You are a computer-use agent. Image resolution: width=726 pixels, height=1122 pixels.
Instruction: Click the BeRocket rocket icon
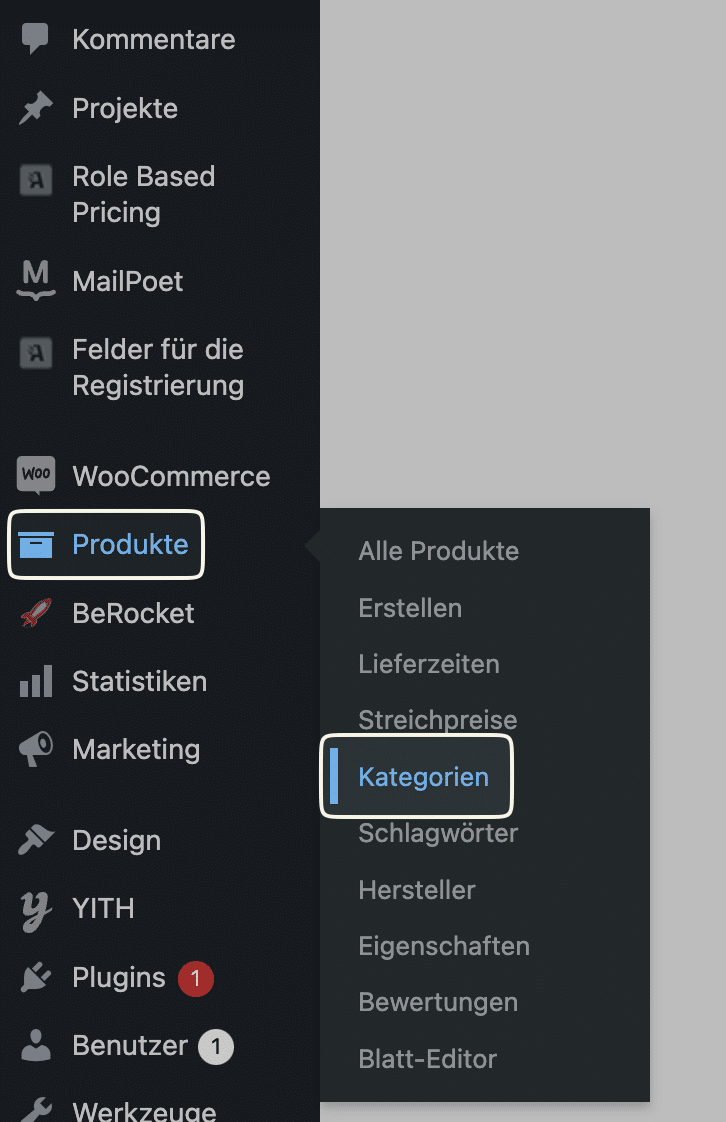point(36,613)
